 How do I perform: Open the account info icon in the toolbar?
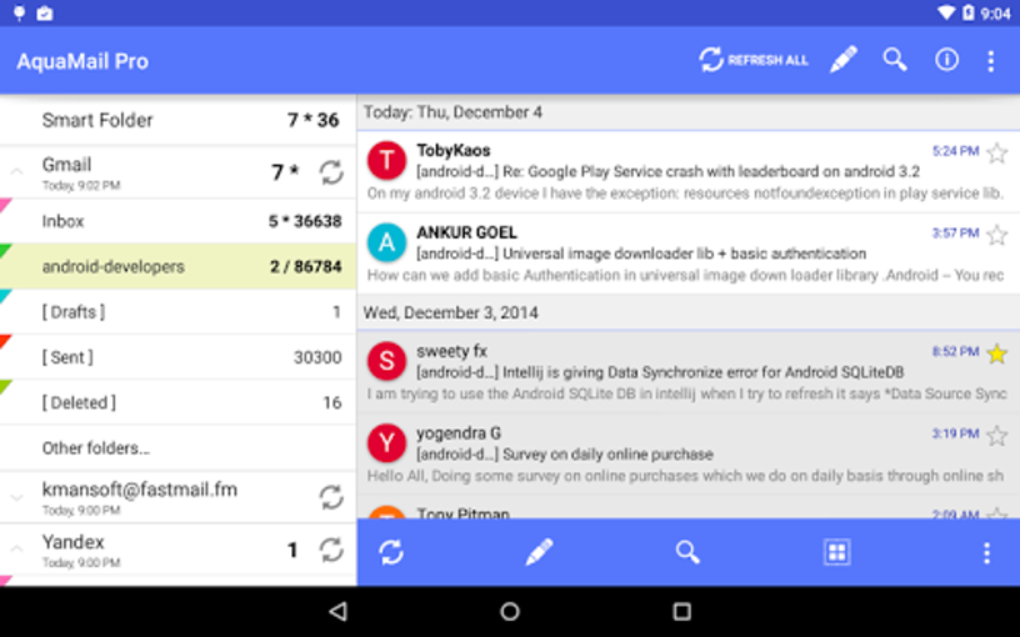[x=946, y=60]
